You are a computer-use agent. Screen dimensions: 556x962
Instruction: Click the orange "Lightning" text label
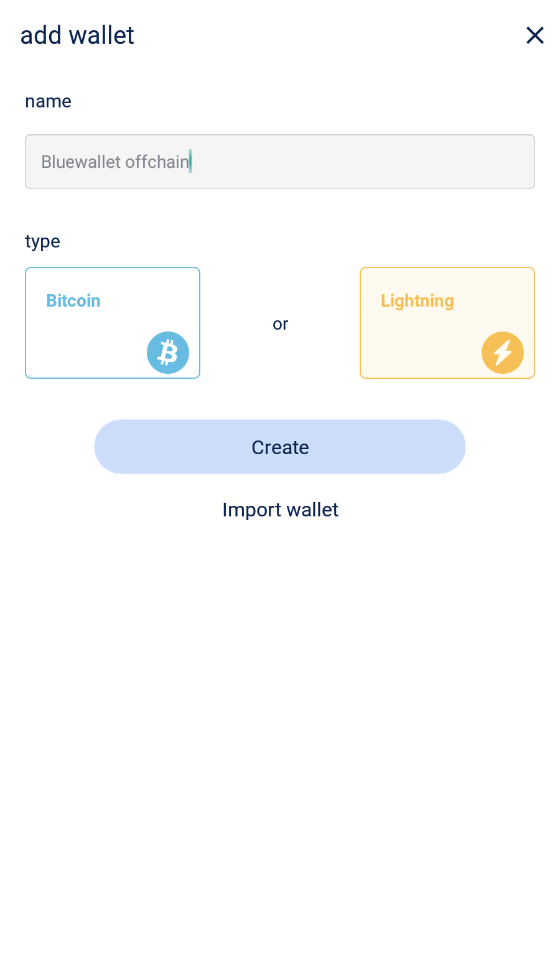pos(417,301)
